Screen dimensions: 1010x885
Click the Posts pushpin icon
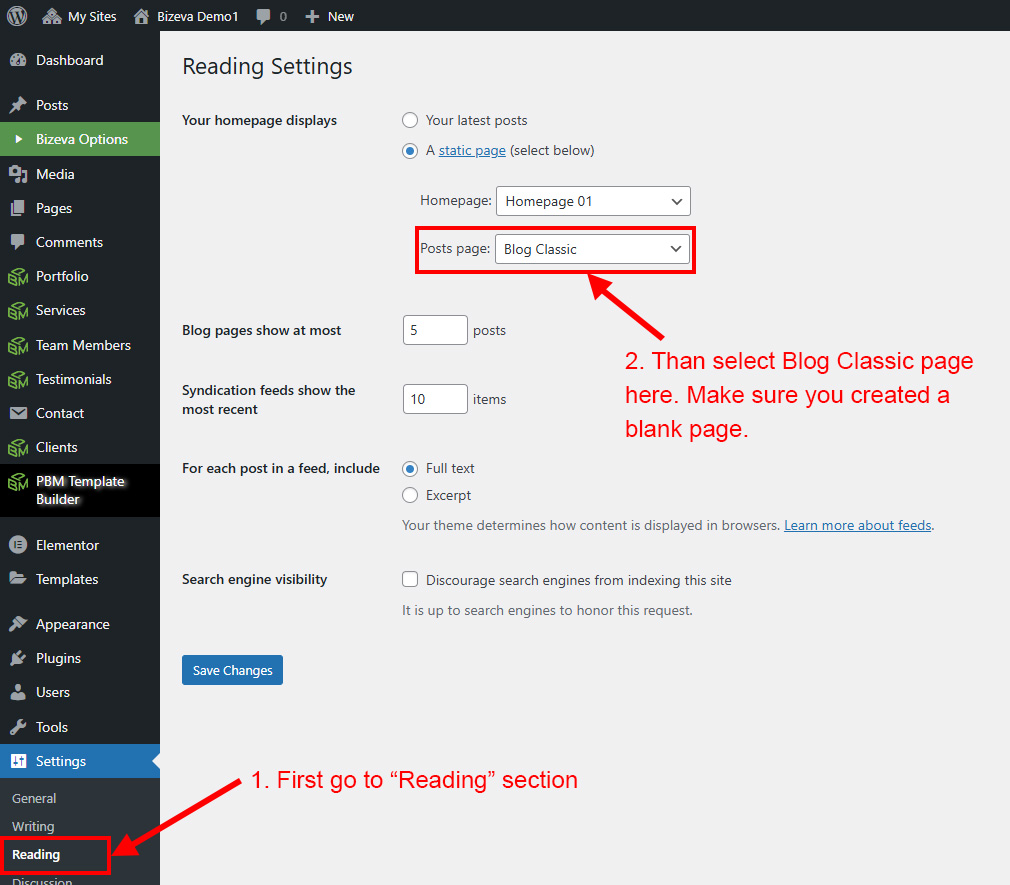tap(18, 105)
